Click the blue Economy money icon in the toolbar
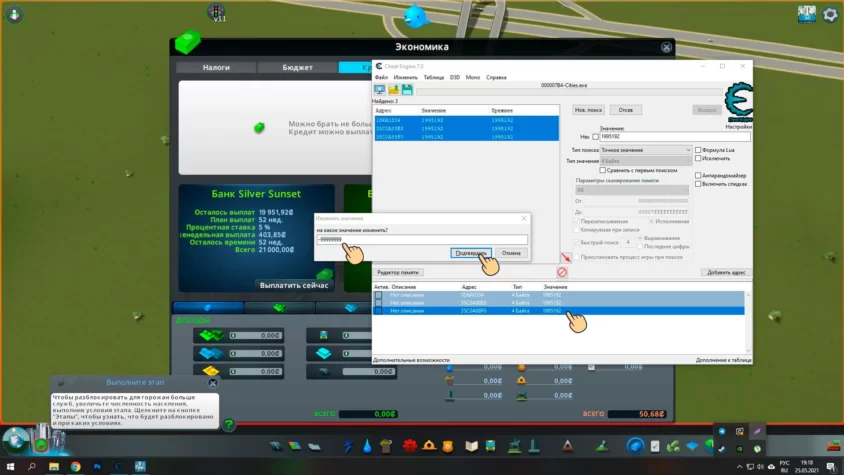Image resolution: width=844 pixels, height=475 pixels. tap(636, 446)
